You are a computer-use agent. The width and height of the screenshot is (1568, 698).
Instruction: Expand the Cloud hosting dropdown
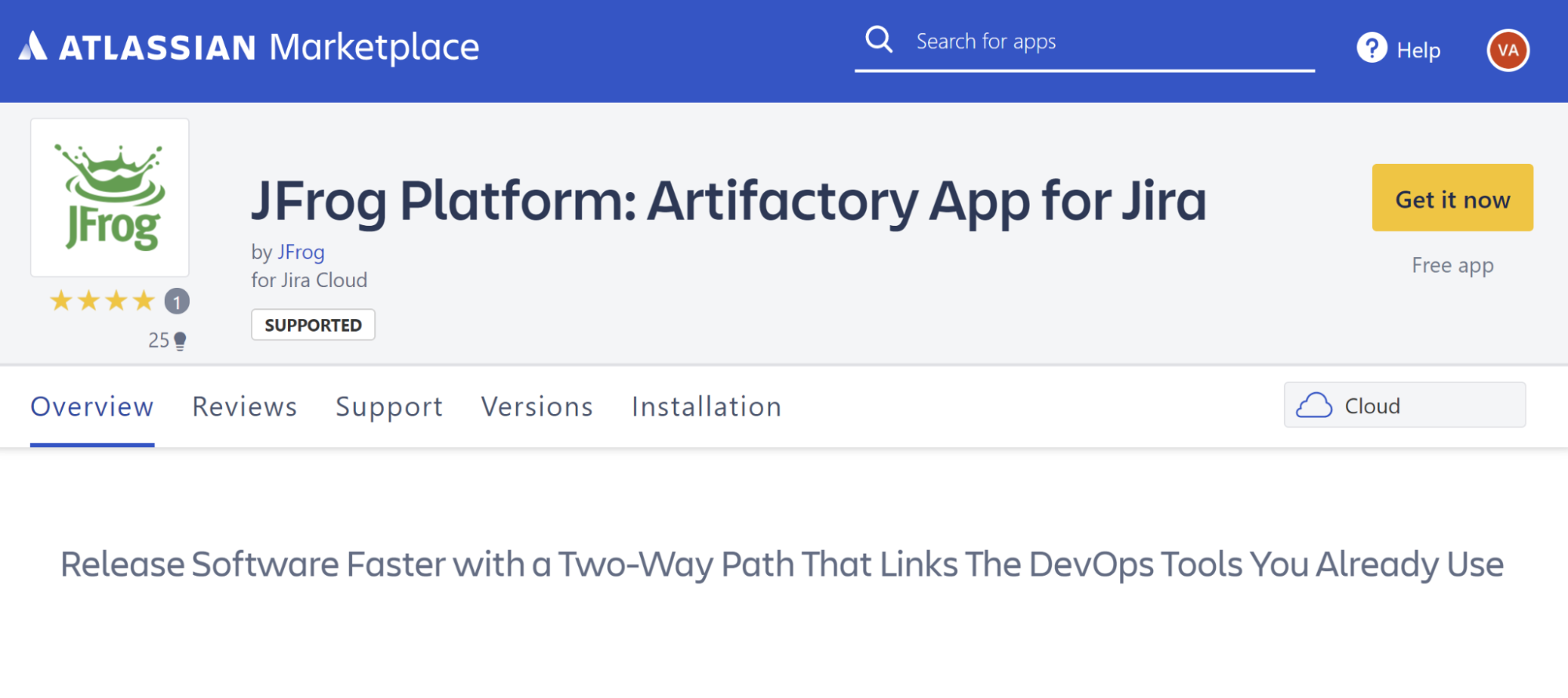pyautogui.click(x=1404, y=405)
